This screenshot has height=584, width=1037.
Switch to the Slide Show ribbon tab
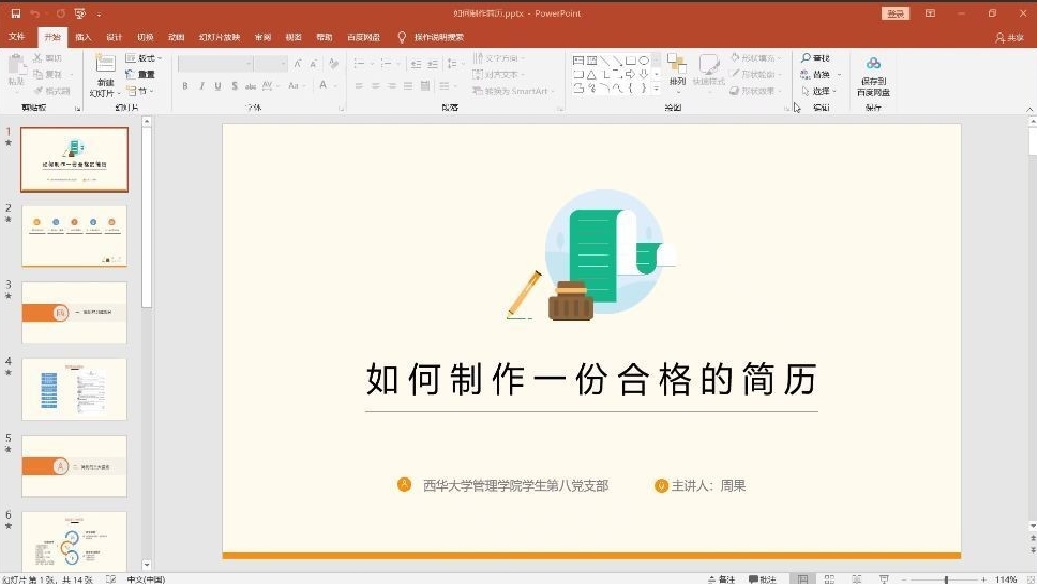pyautogui.click(x=219, y=37)
